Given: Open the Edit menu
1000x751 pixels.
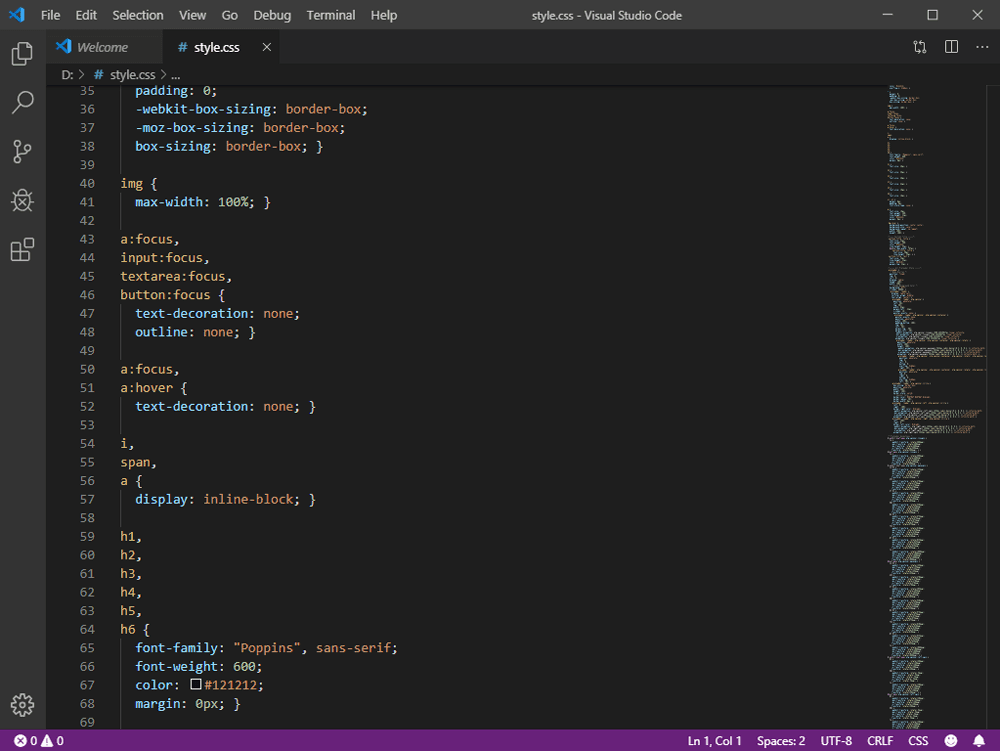Looking at the screenshot, I should click(86, 15).
